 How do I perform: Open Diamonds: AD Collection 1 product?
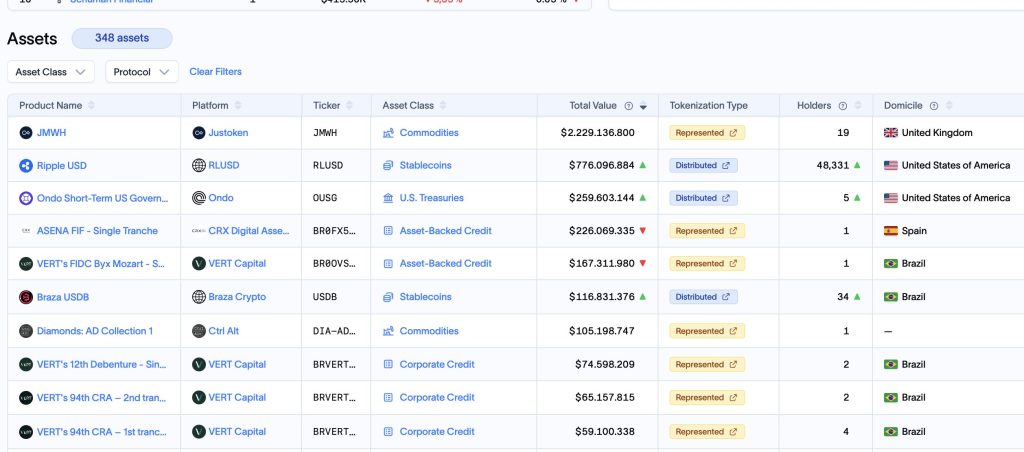[x=95, y=331]
